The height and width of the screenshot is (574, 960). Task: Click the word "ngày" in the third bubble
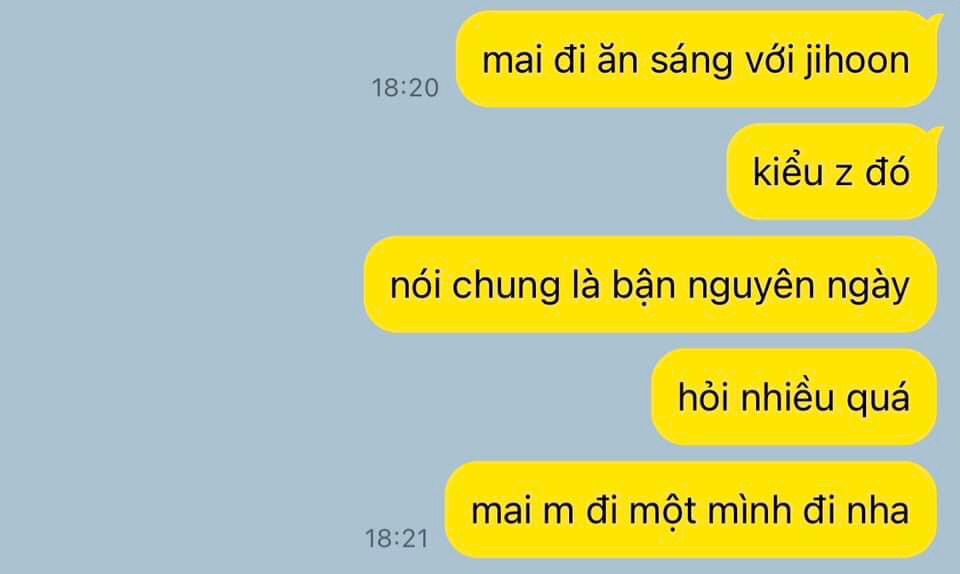tap(869, 286)
